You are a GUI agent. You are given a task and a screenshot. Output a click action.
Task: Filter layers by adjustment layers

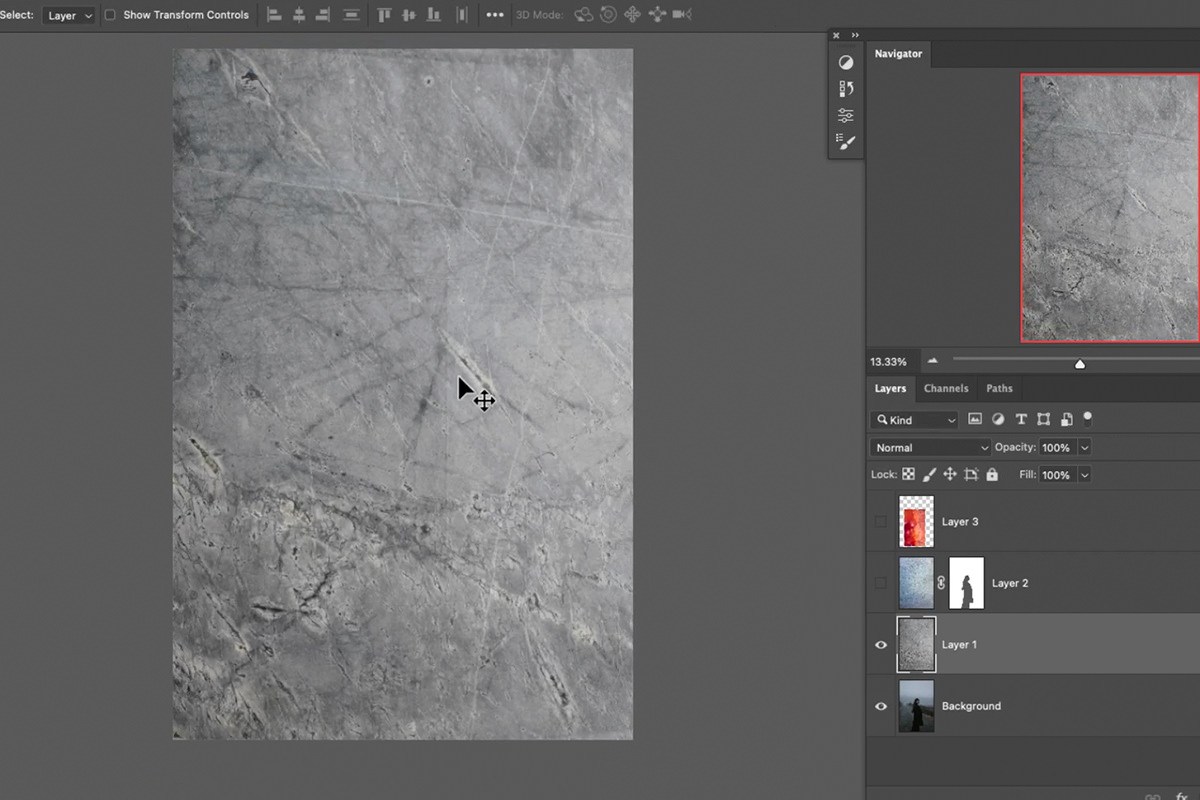point(998,420)
